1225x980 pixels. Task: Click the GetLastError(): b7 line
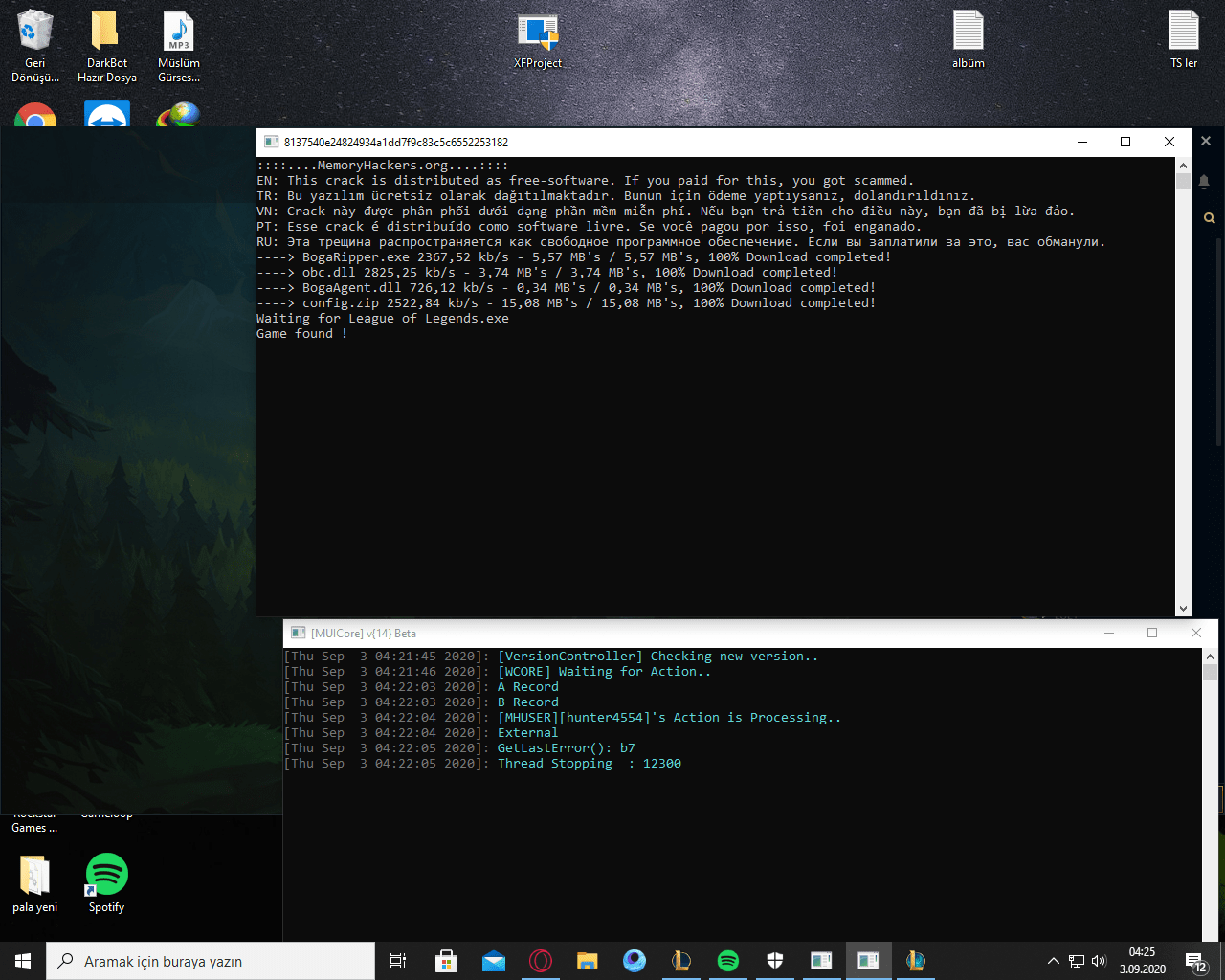pyautogui.click(x=459, y=748)
